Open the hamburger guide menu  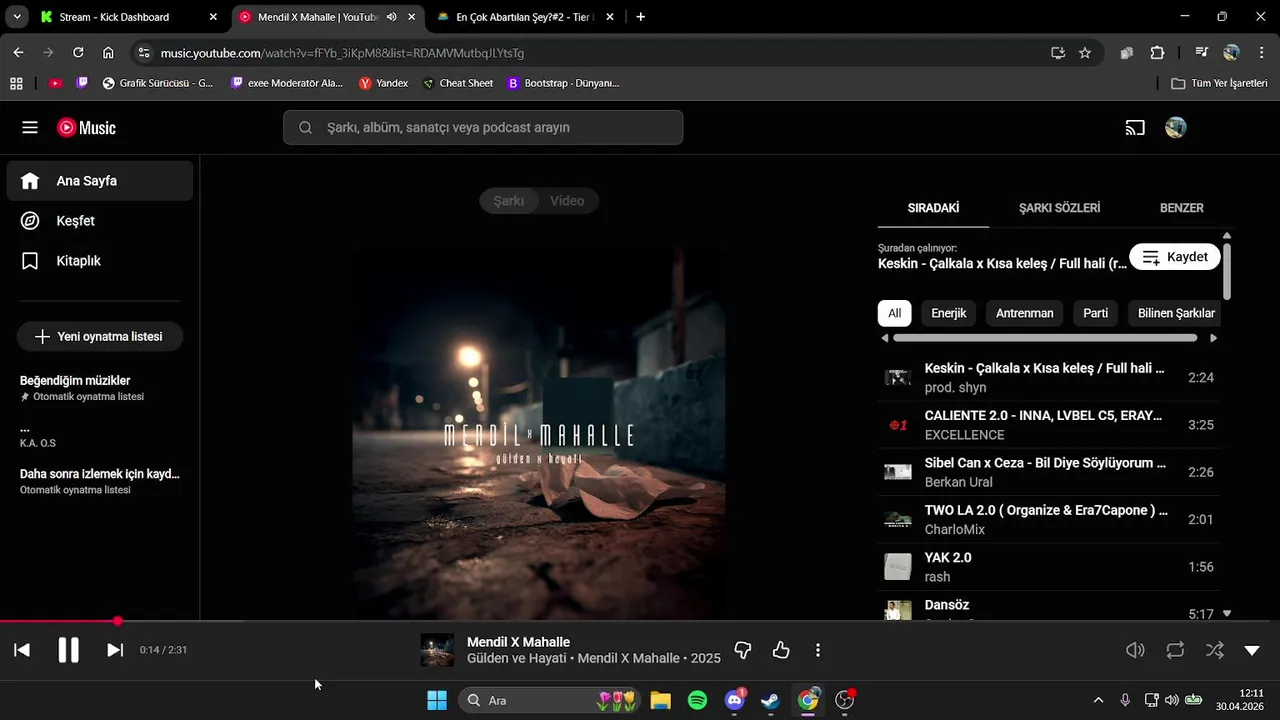click(x=30, y=128)
